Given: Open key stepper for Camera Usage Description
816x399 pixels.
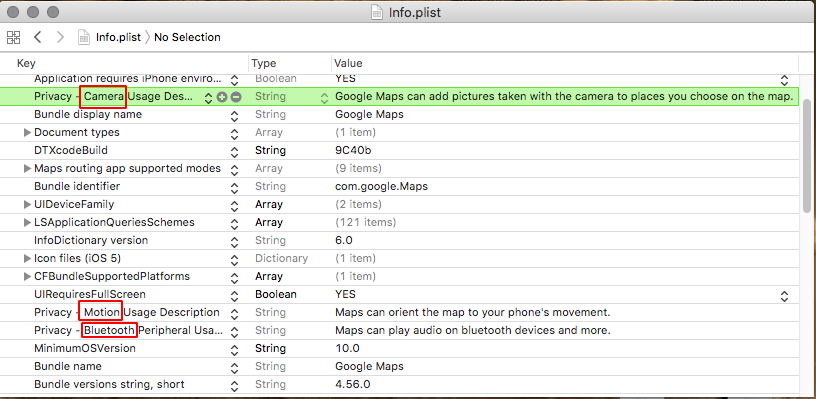Looking at the screenshot, I should coord(208,97).
